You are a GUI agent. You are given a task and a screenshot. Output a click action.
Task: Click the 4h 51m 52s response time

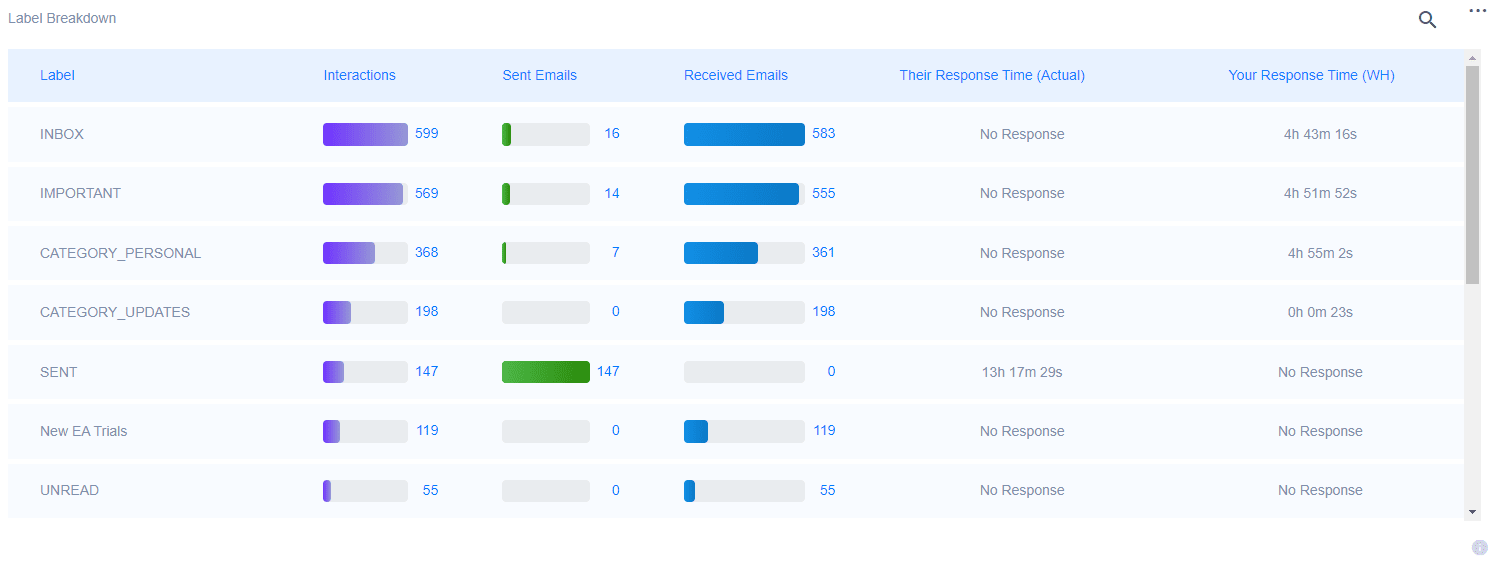[x=1320, y=193]
